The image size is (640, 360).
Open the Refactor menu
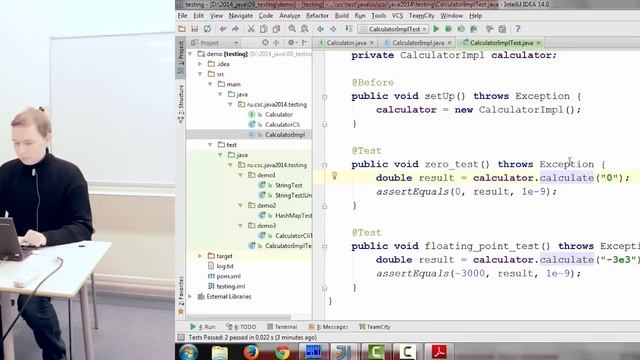tap(317, 16)
